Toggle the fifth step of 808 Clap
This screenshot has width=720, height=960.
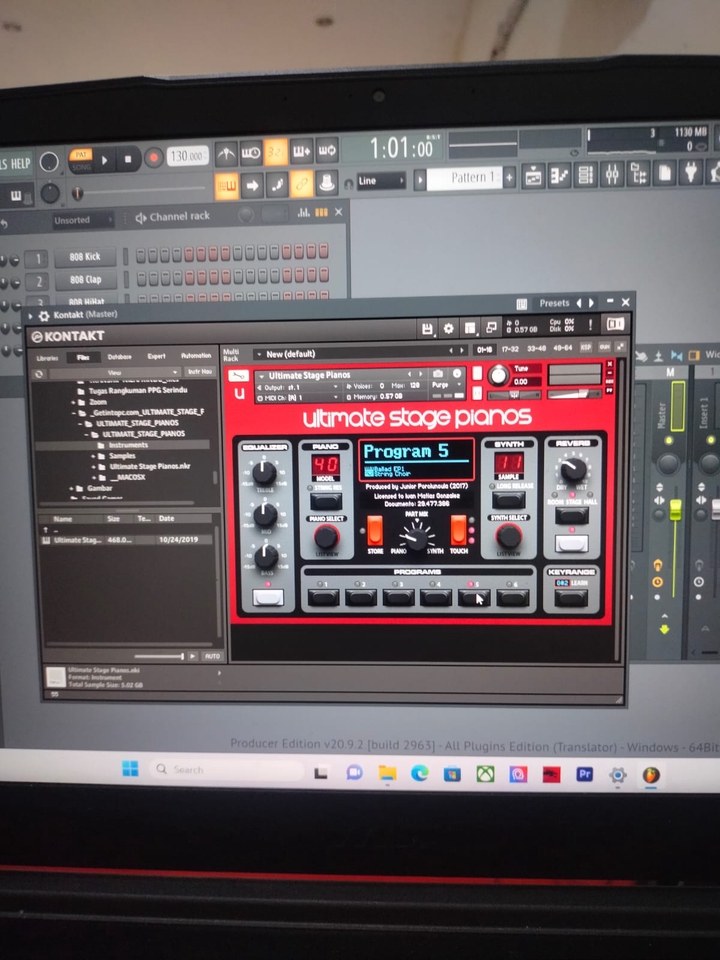189,277
